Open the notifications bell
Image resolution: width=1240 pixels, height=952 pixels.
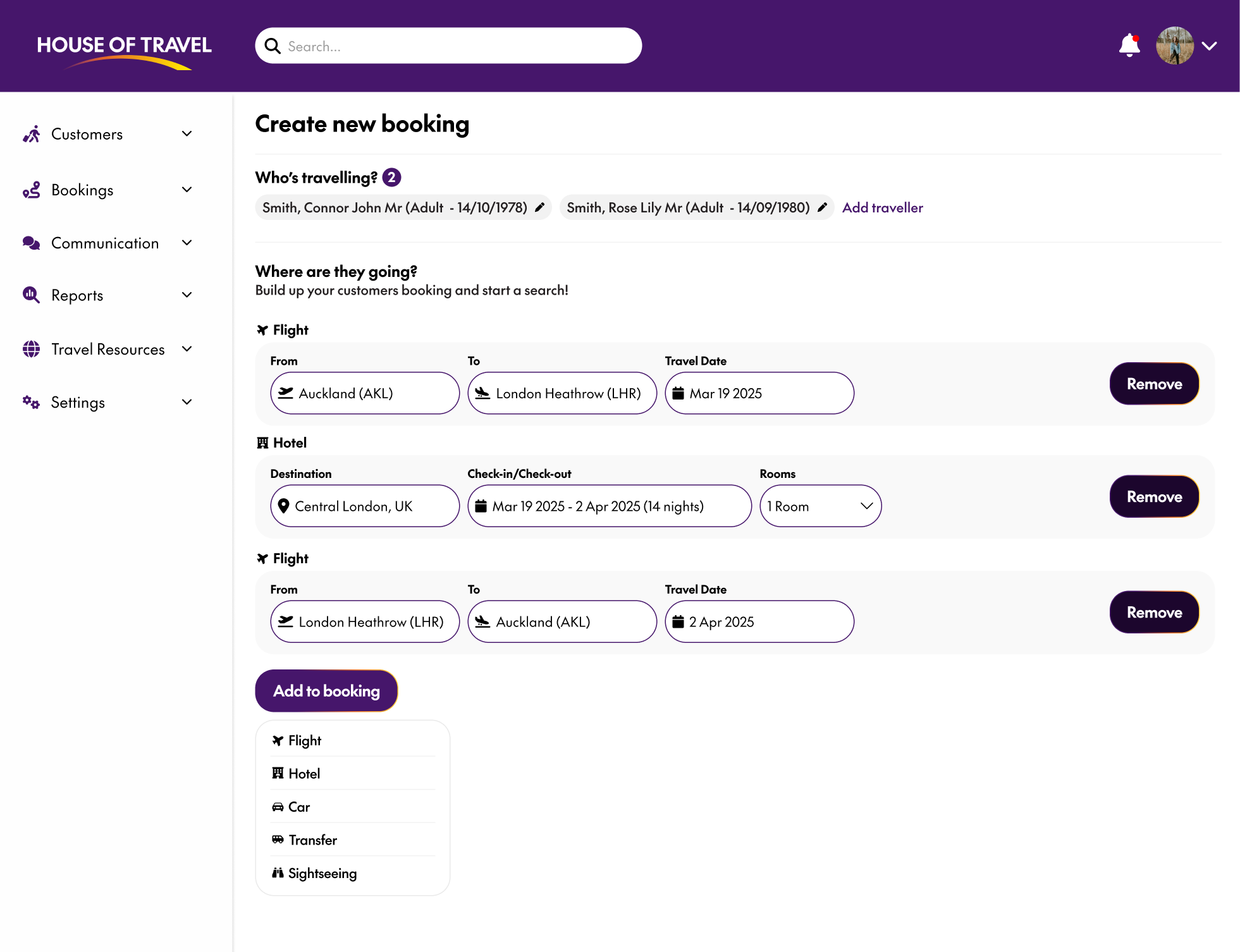(x=1129, y=46)
